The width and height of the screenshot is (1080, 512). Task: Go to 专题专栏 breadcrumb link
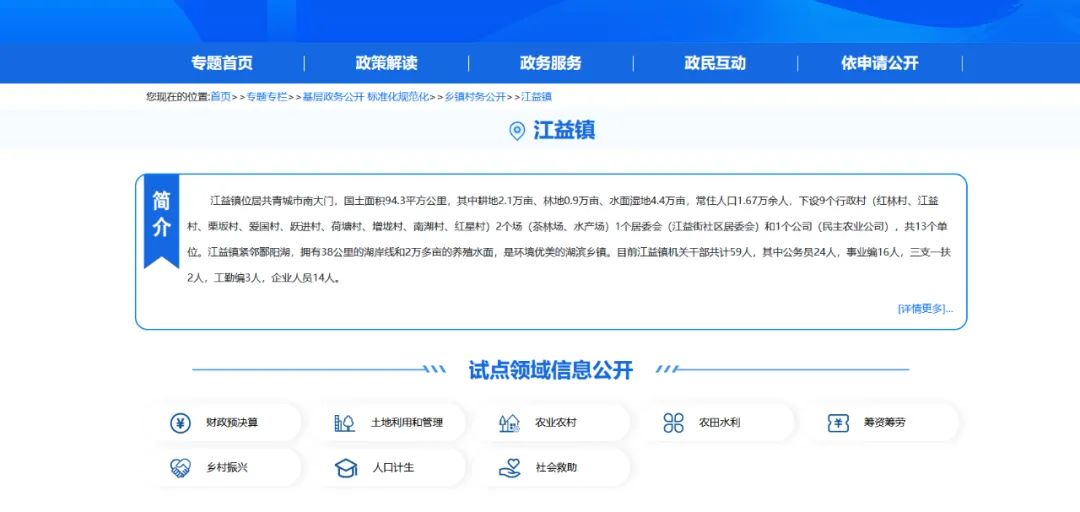coord(267,97)
